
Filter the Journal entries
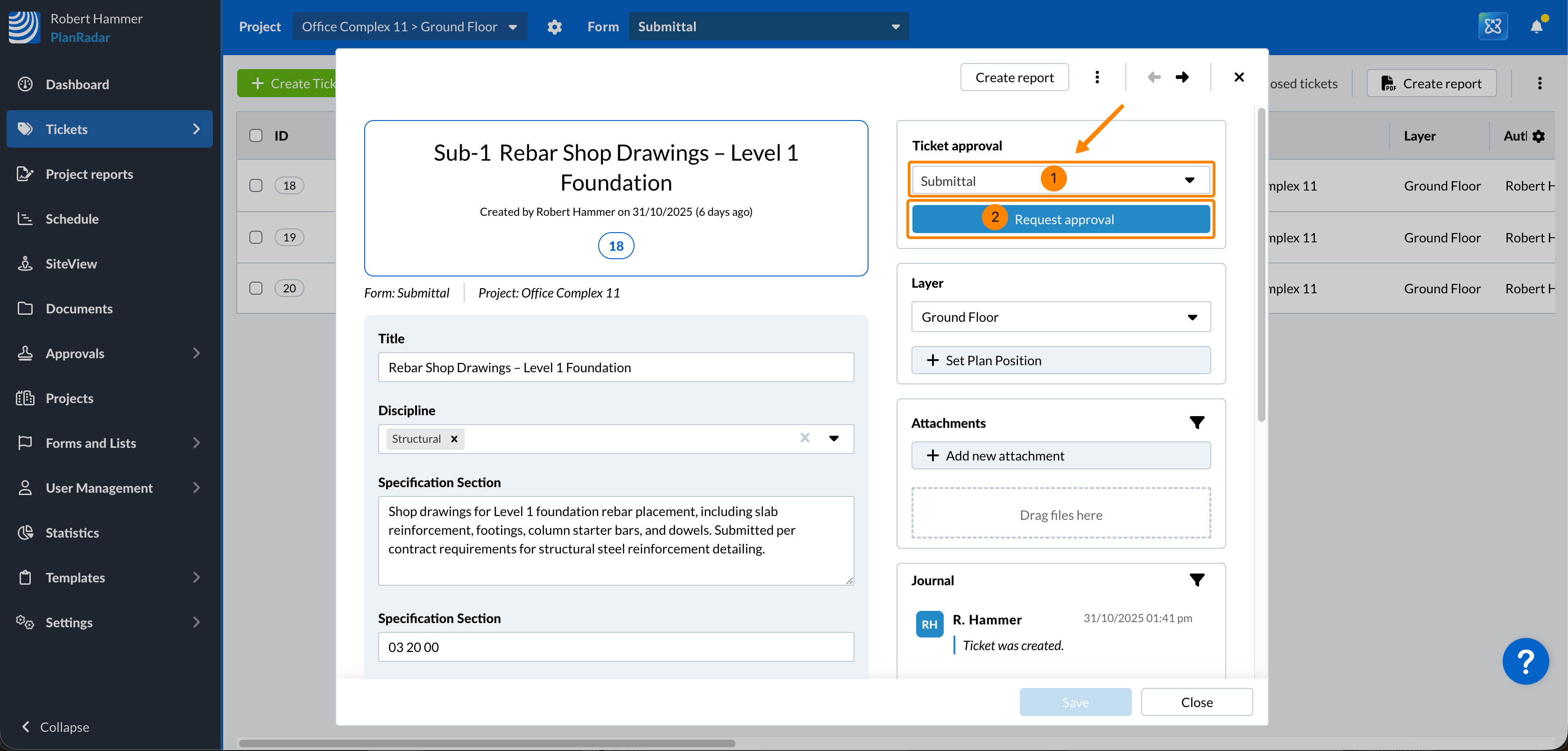pyautogui.click(x=1196, y=580)
